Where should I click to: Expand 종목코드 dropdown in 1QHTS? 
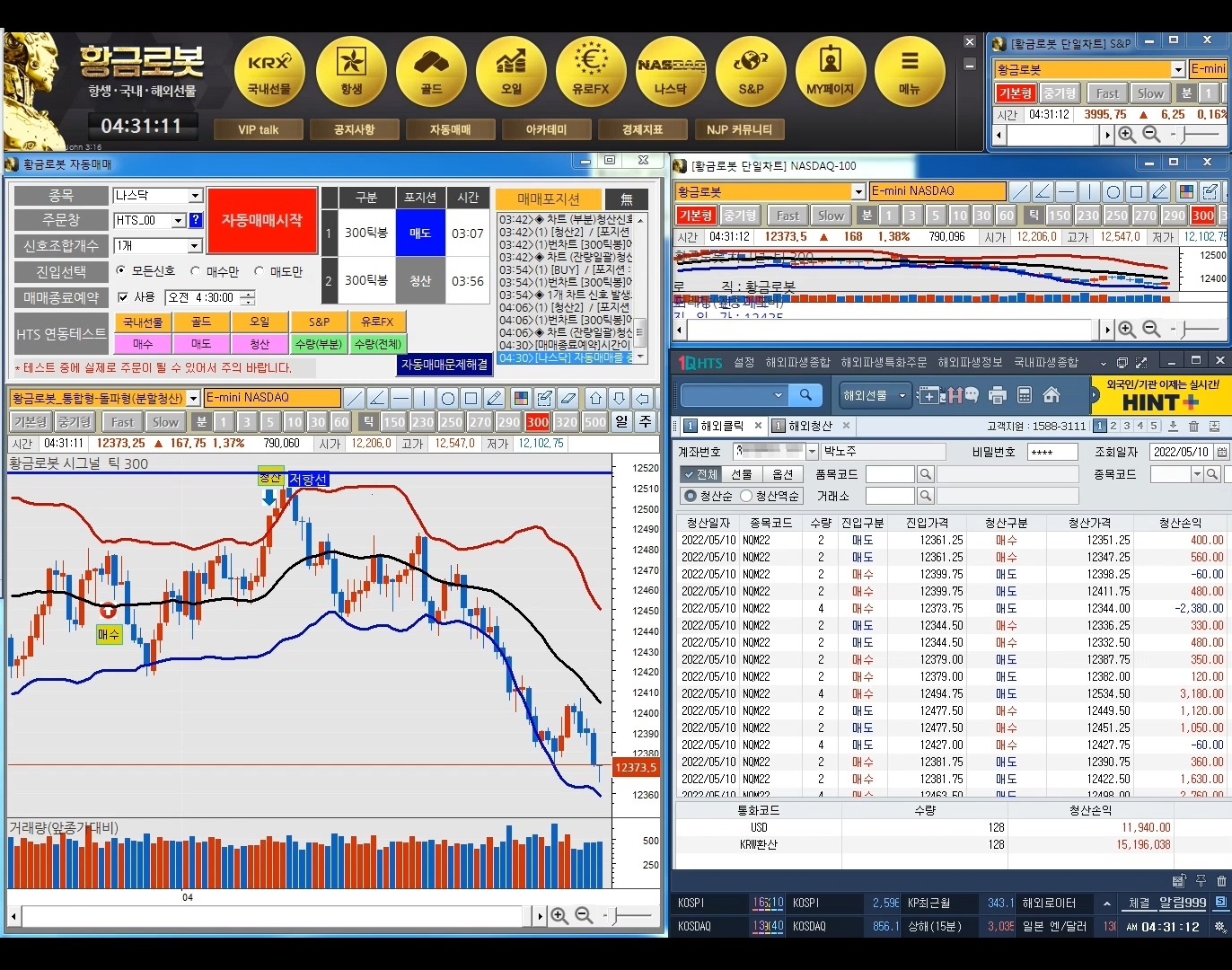(1197, 474)
